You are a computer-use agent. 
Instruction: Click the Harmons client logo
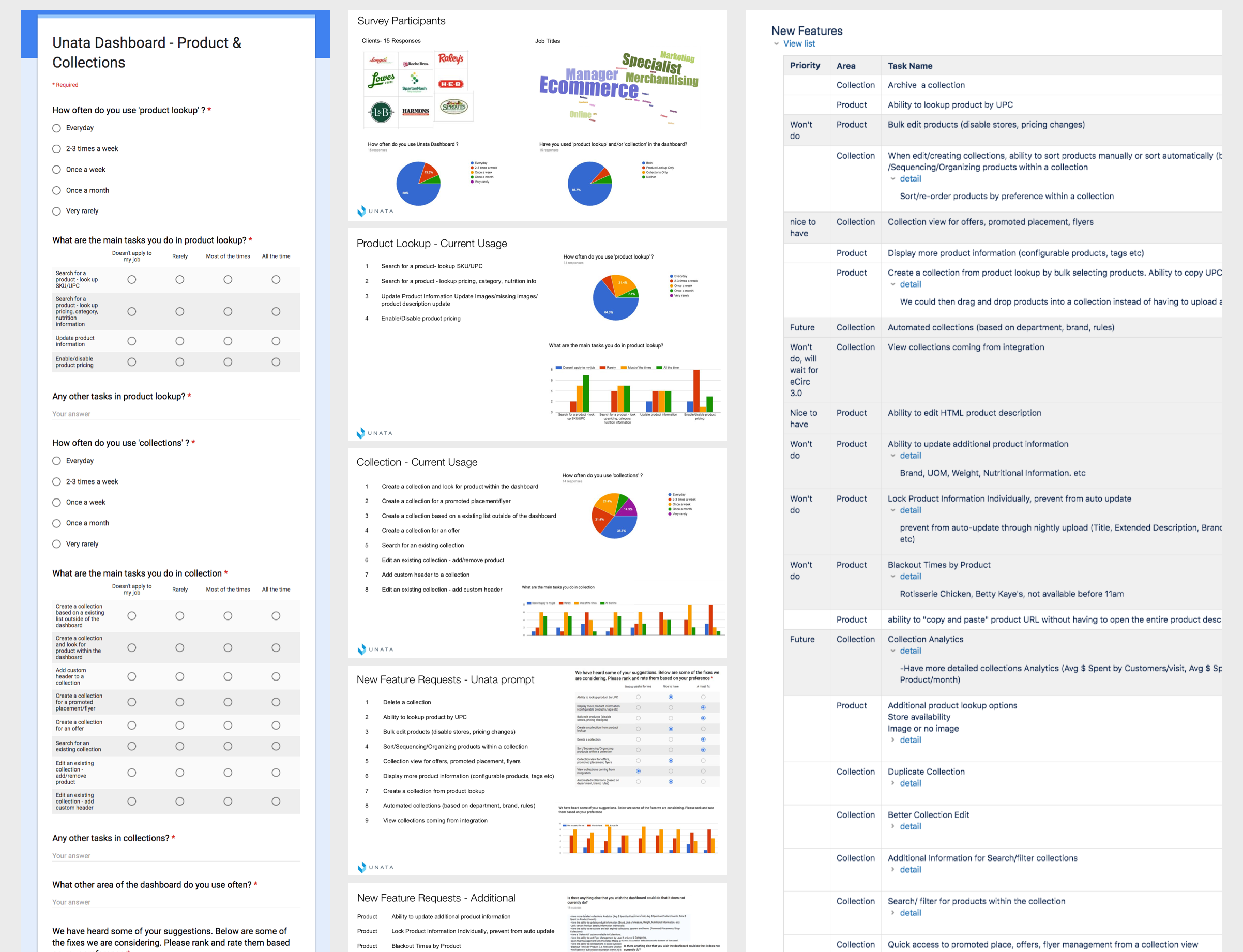coord(415,111)
